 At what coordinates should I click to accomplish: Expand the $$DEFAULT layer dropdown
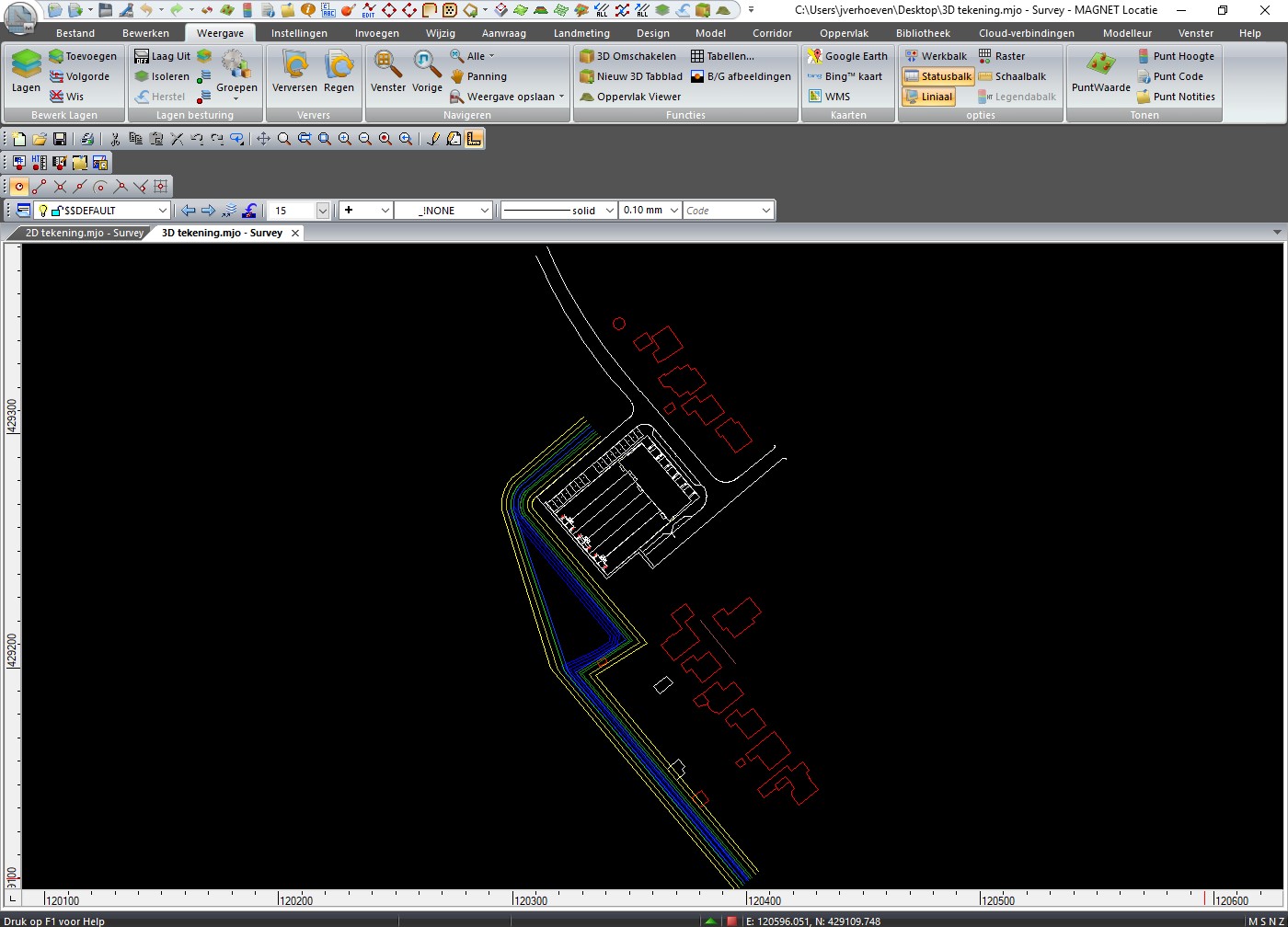click(163, 211)
